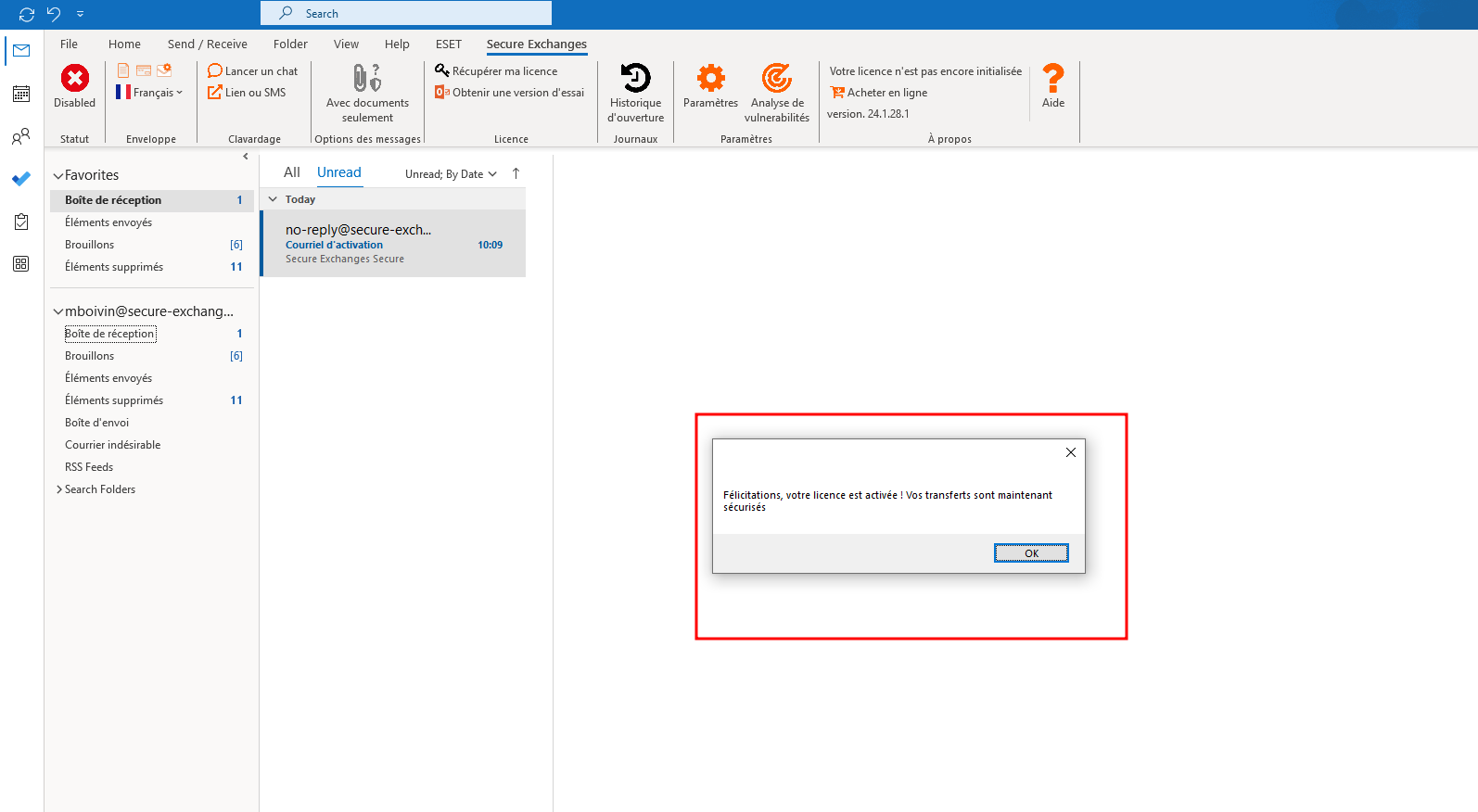The width and height of the screenshot is (1478, 812).
Task: Expand Search Folders
Action: pos(59,489)
